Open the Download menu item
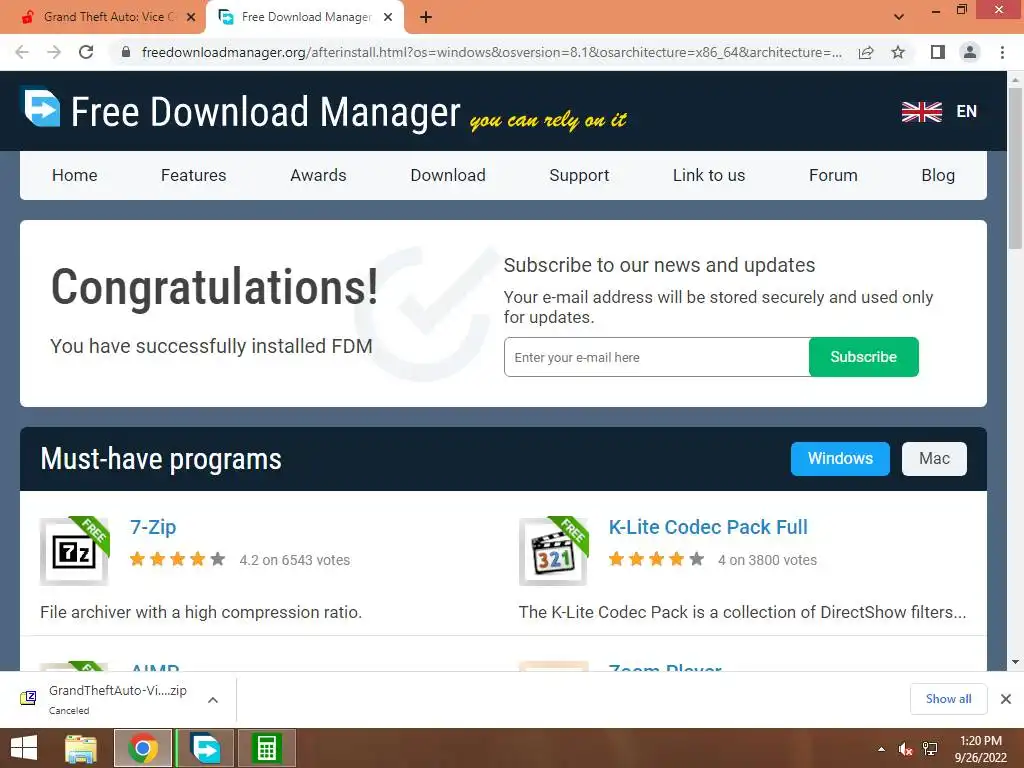Screen dimensions: 1024x768 pyautogui.click(x=448, y=175)
